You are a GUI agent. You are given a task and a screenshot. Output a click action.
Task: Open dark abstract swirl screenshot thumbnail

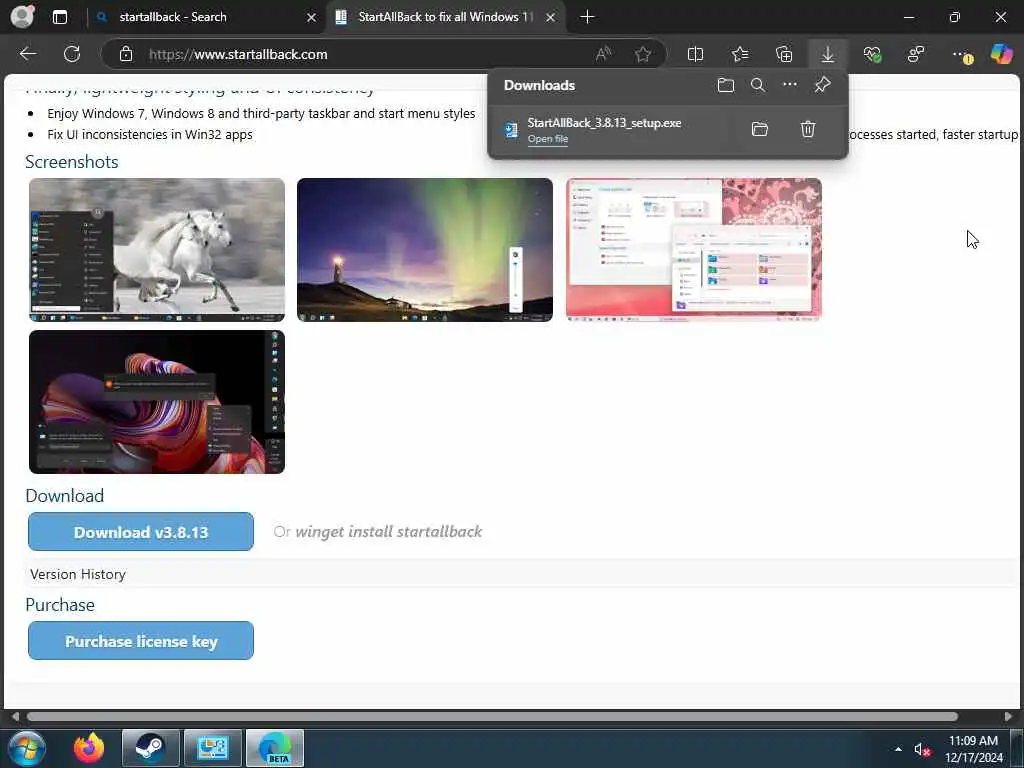(157, 402)
